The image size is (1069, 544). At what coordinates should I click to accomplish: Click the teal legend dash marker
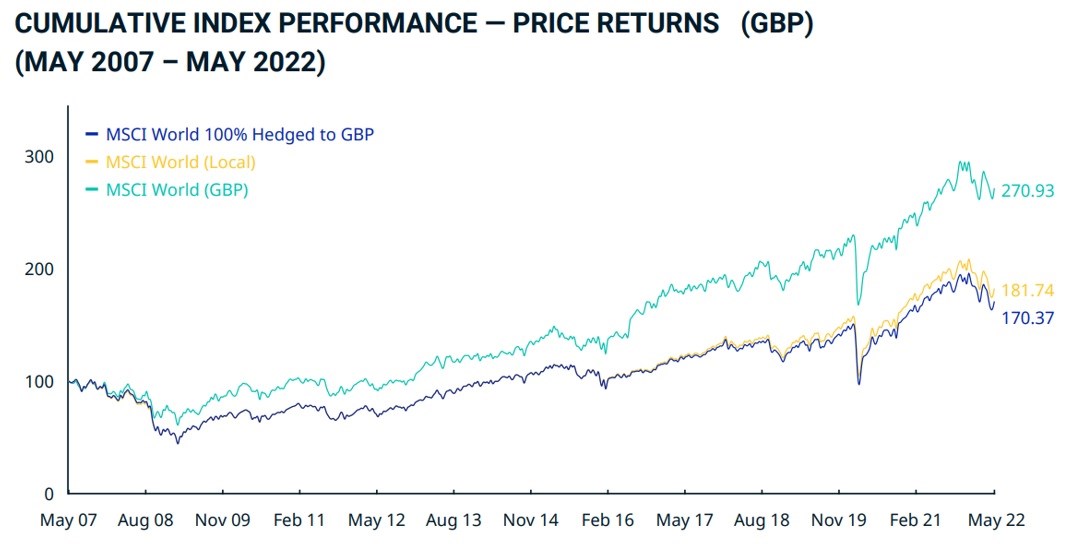92,190
